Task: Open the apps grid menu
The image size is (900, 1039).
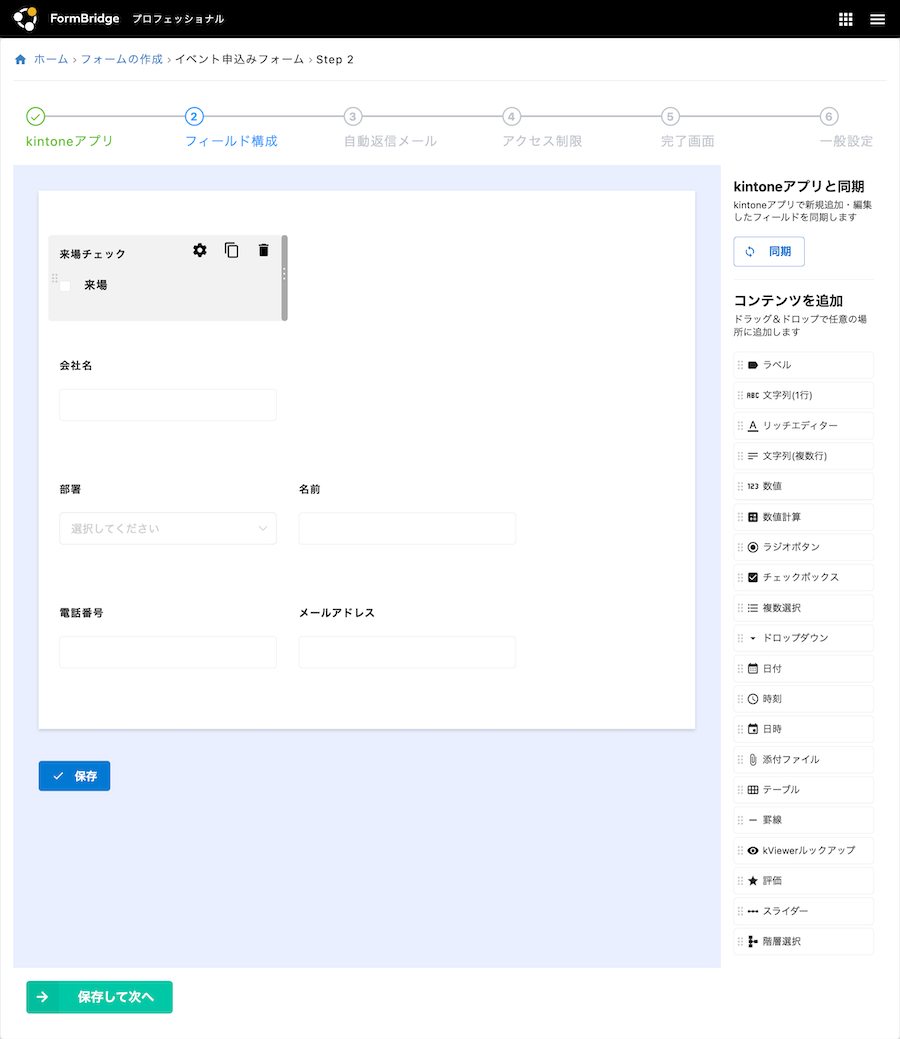Action: pyautogui.click(x=845, y=19)
